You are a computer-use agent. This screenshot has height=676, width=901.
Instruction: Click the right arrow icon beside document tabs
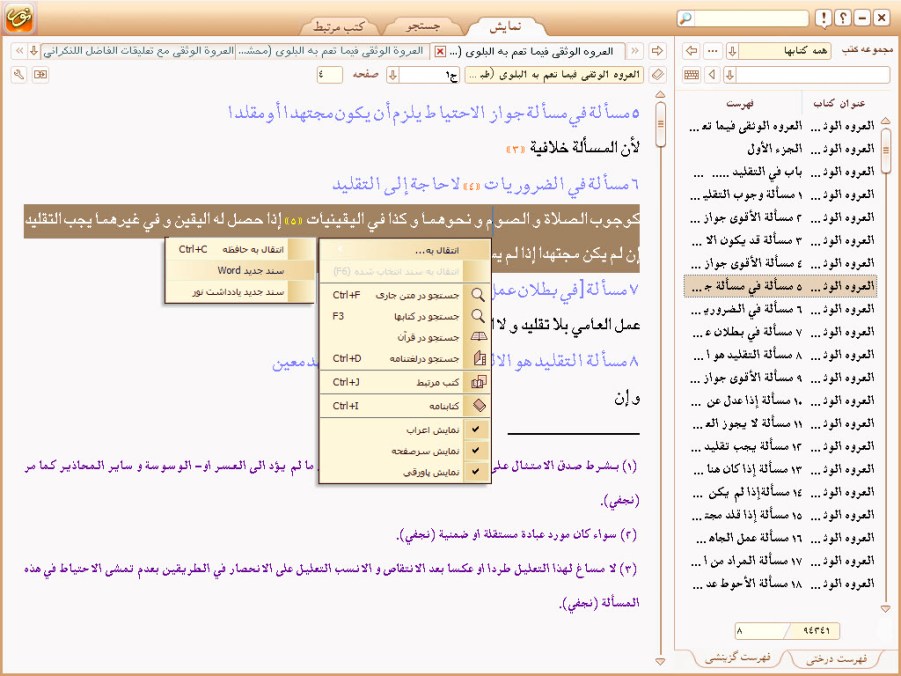tap(657, 51)
